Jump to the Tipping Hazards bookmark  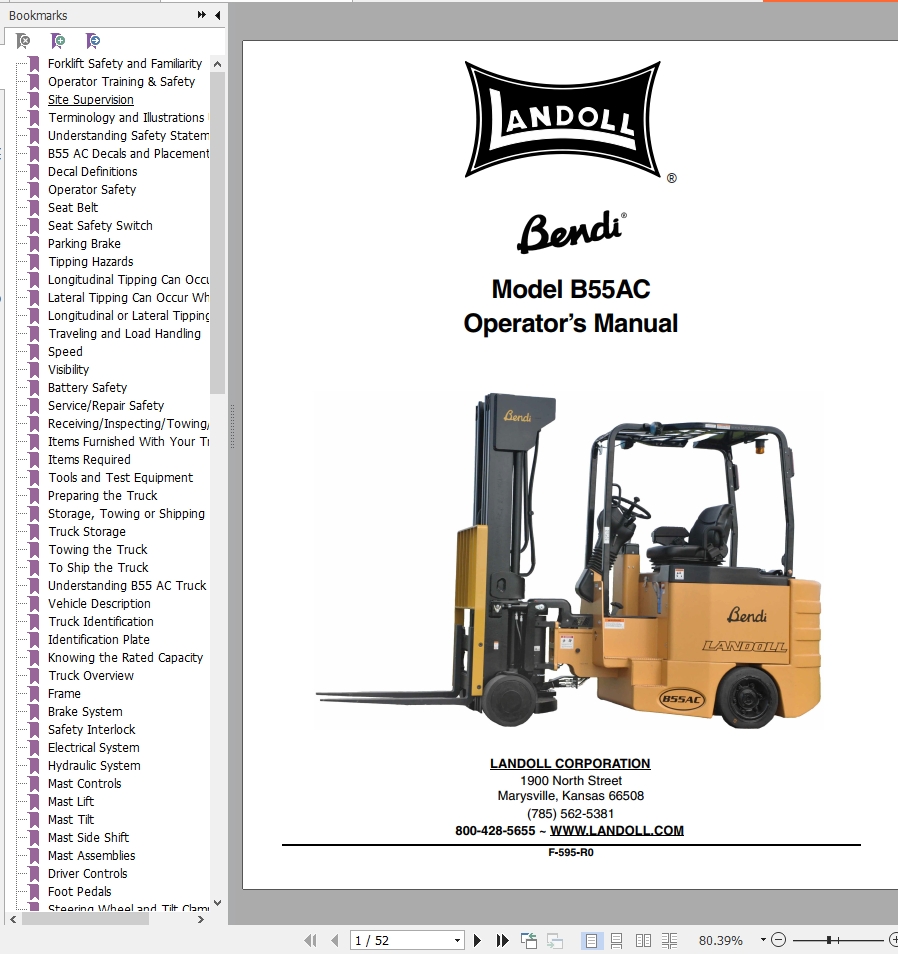point(90,262)
